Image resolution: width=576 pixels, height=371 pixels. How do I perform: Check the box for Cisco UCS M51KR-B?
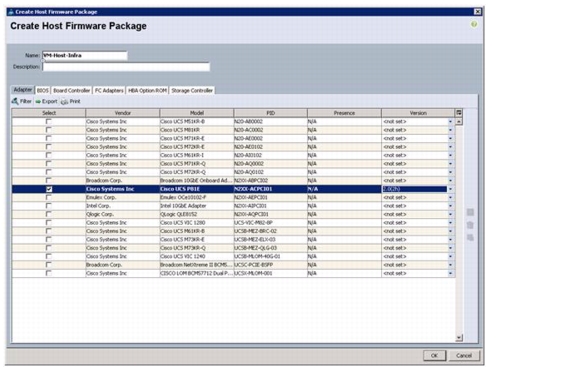[48, 121]
